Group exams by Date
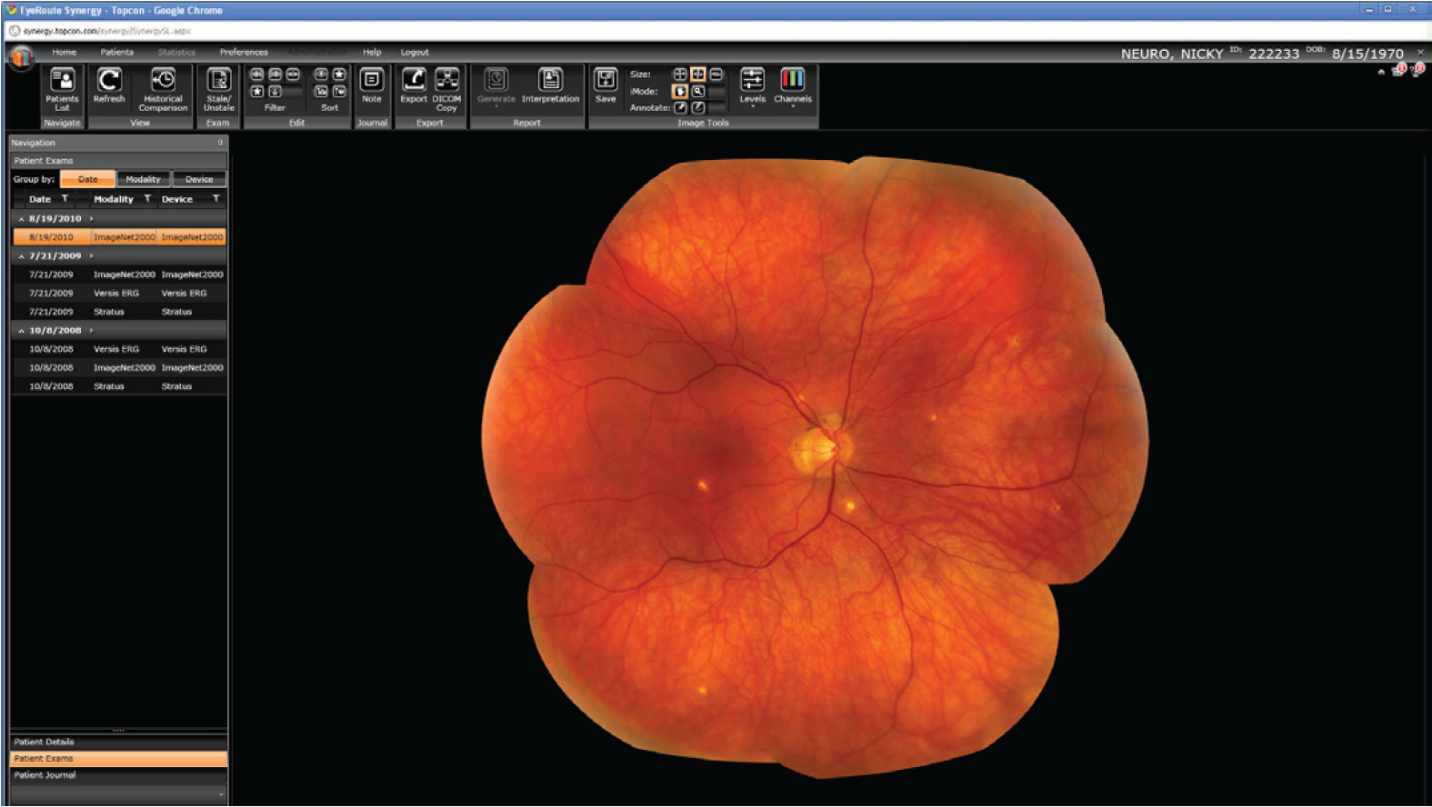This screenshot has height=807, width=1432. click(88, 179)
